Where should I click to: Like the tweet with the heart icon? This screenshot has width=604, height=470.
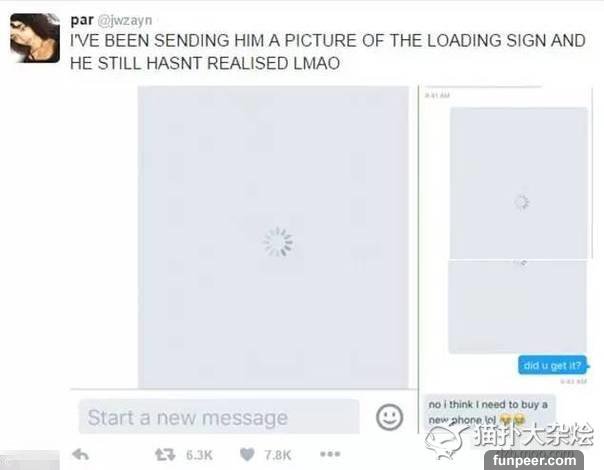coord(247,455)
